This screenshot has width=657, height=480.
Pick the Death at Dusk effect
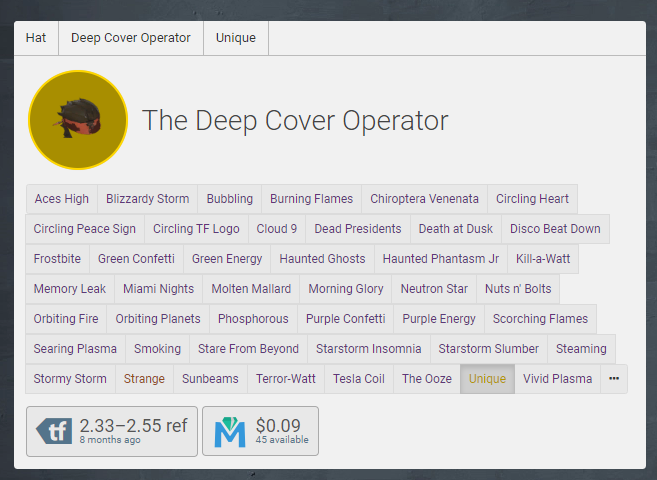pos(456,229)
